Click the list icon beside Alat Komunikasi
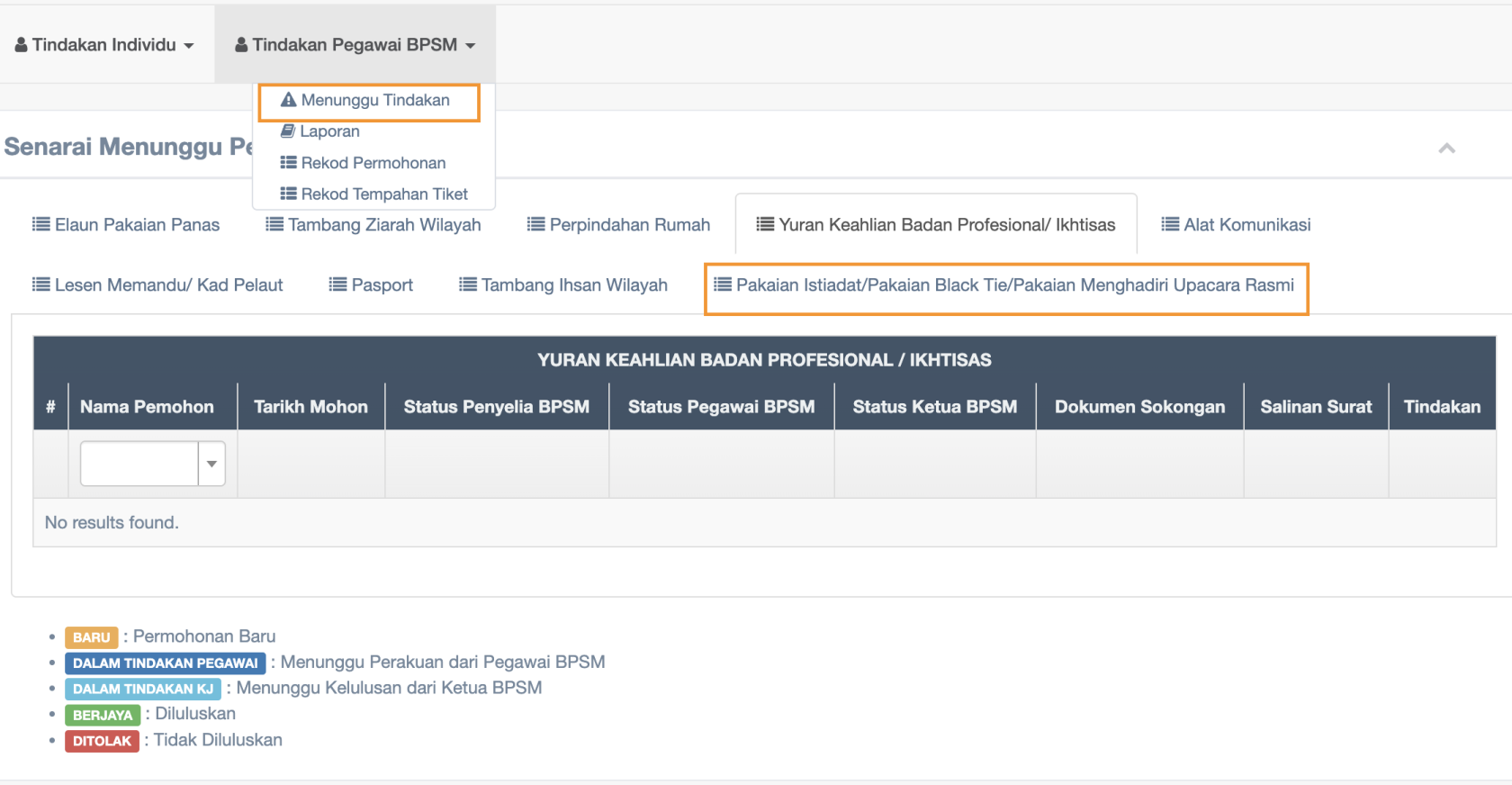Viewport: 1512px width, 785px height. pyautogui.click(x=1170, y=224)
